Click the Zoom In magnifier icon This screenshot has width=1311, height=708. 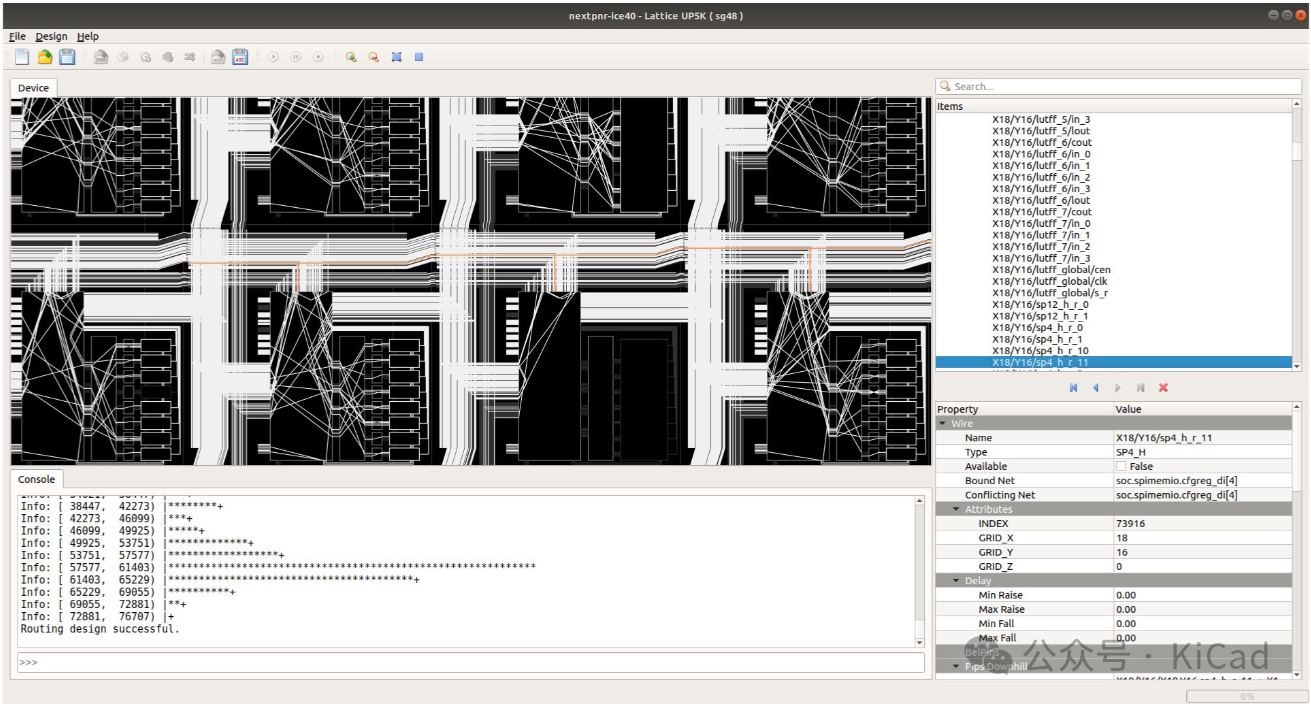coord(351,57)
